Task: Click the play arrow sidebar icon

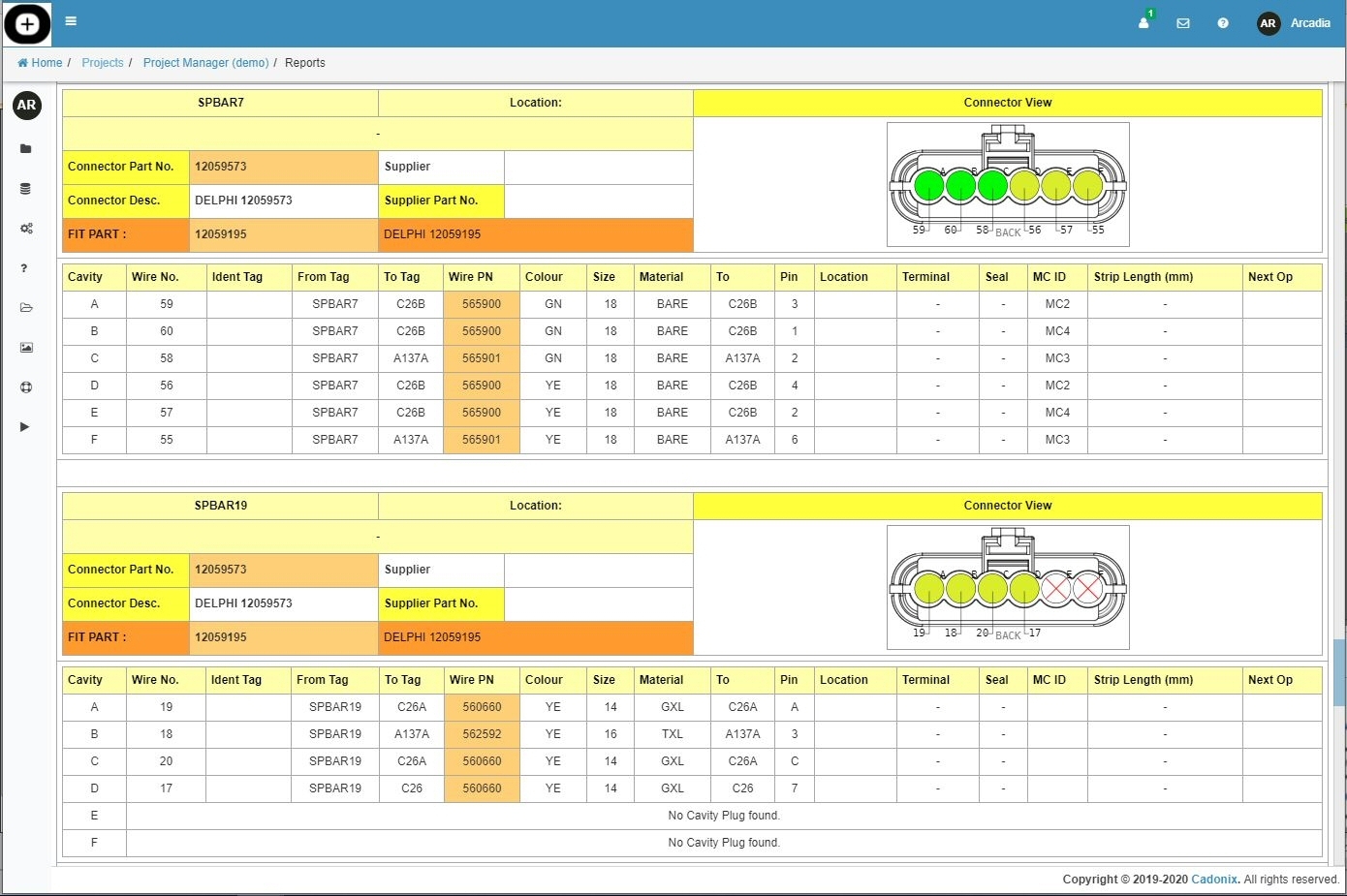Action: 25,427
